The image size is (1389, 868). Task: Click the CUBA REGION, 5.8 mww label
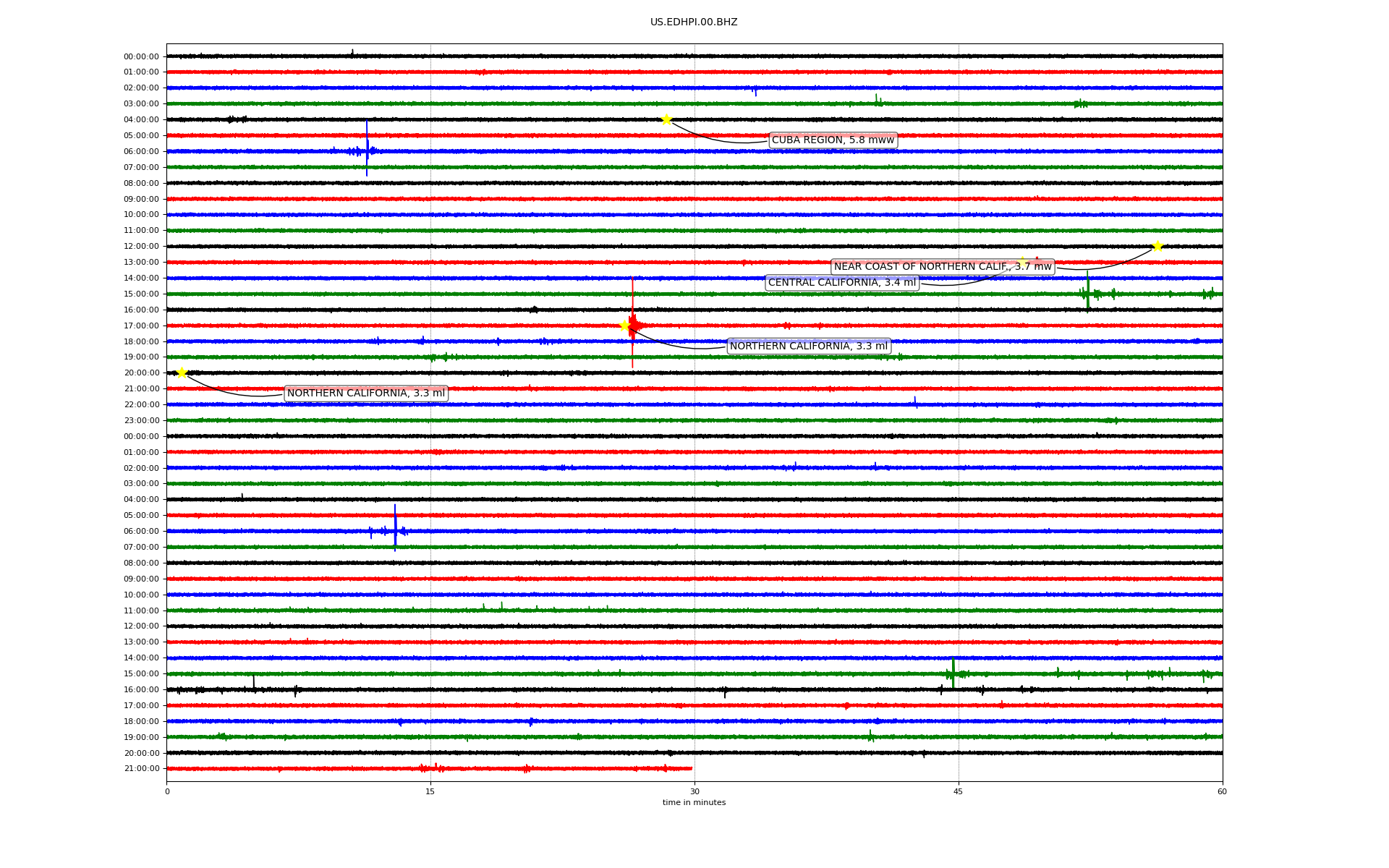point(833,140)
